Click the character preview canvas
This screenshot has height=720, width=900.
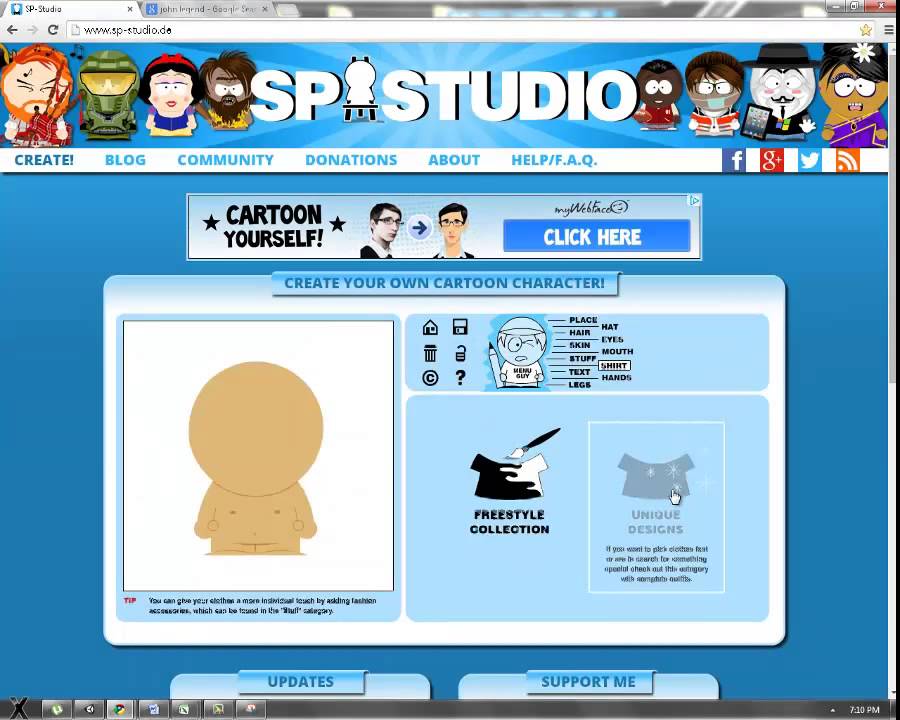pos(258,455)
